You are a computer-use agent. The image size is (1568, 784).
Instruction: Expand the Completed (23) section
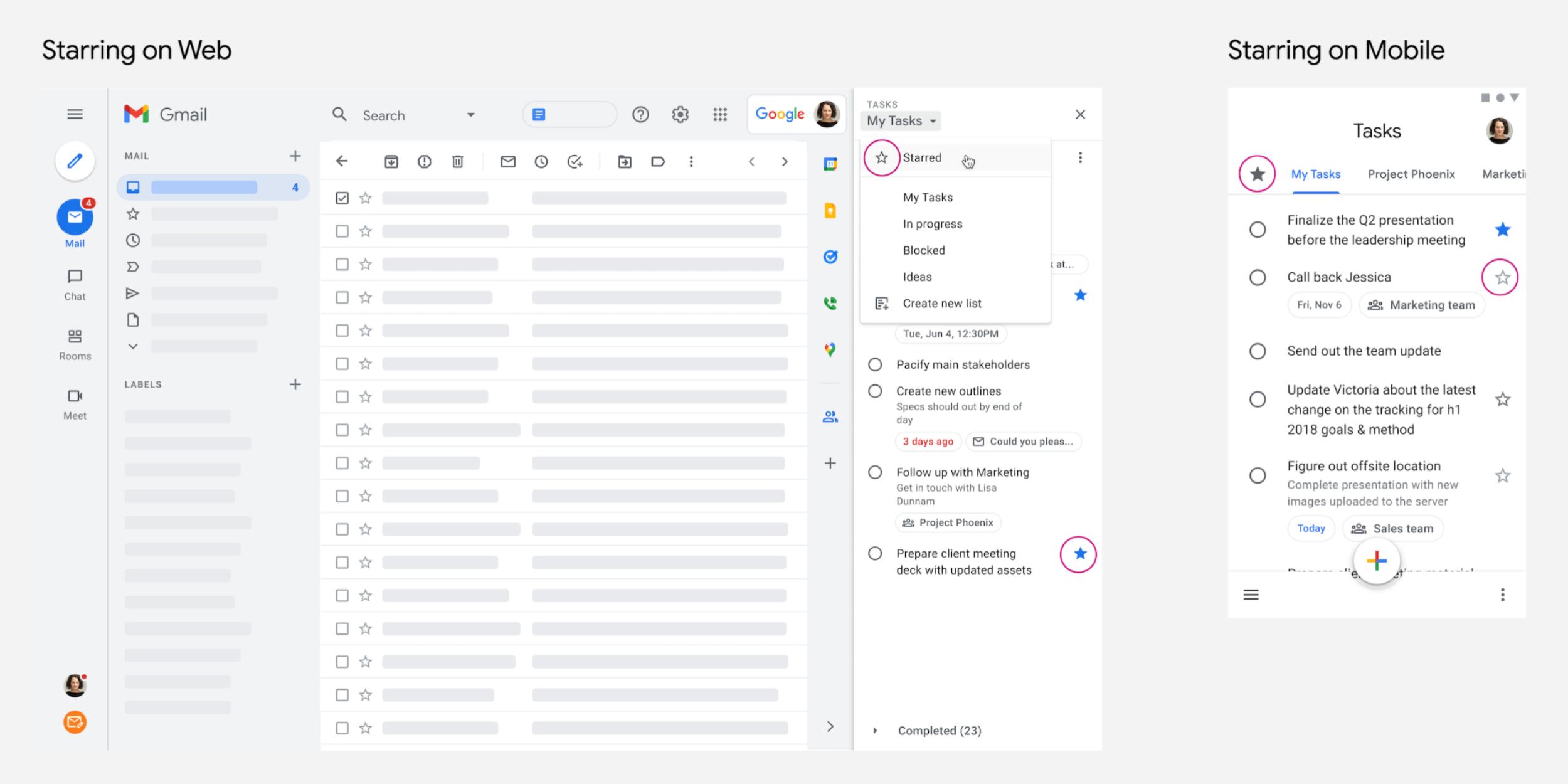[x=876, y=731]
